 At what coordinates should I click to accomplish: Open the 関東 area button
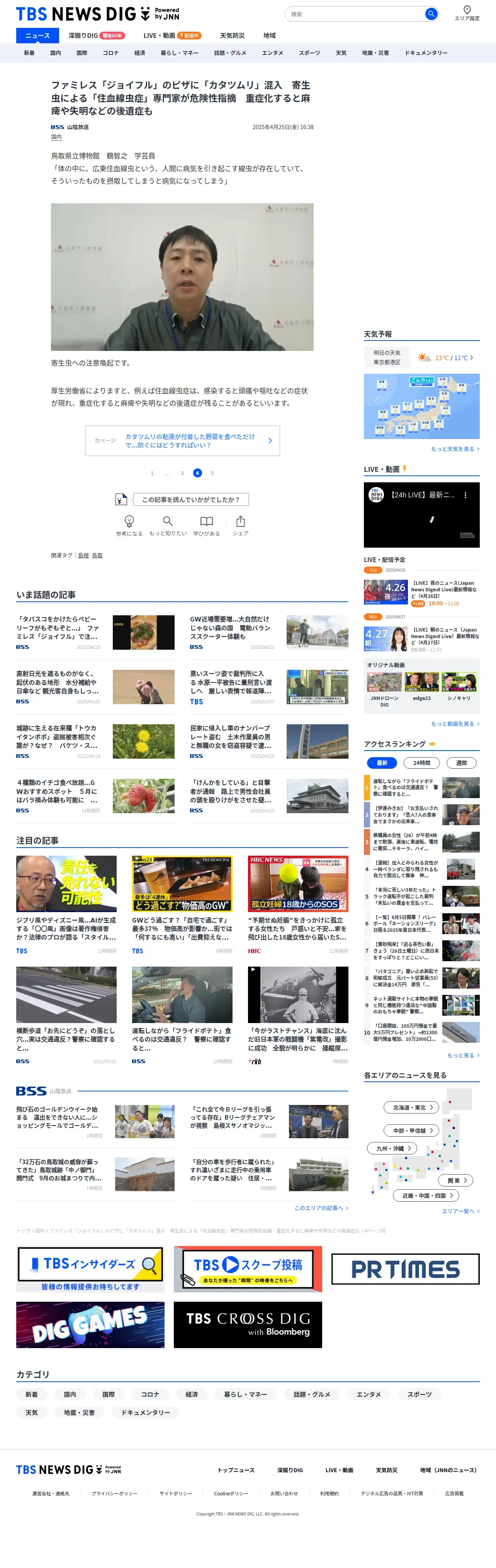click(x=456, y=1180)
